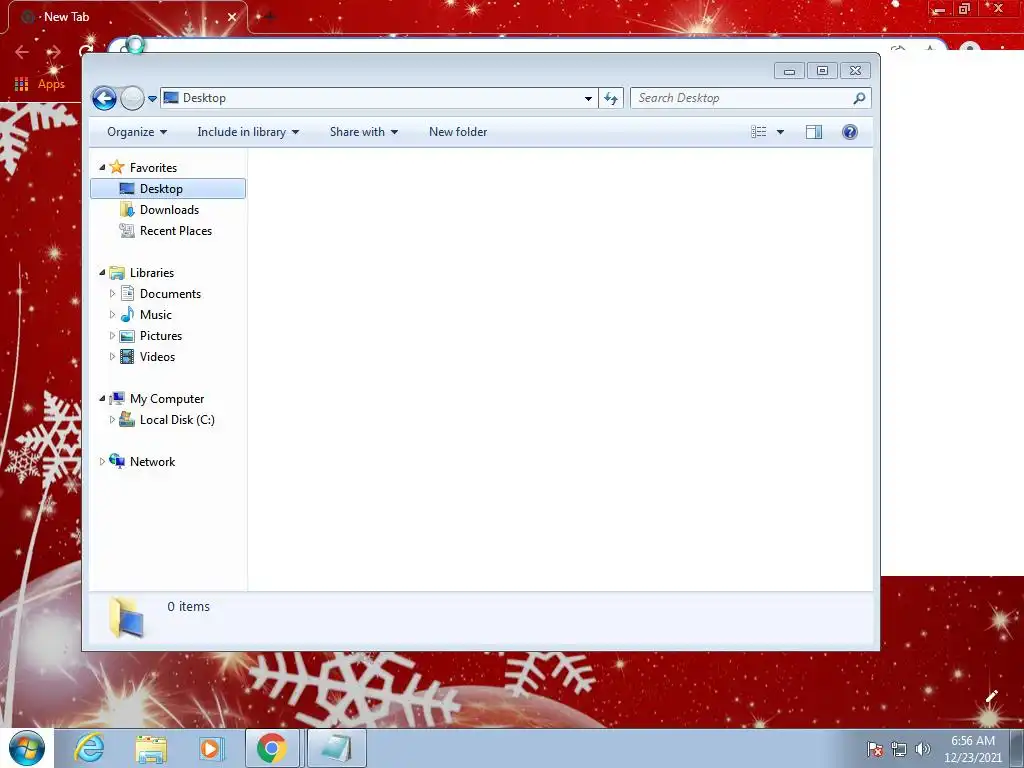This screenshot has height=768, width=1024.
Task: Click the search magnifier icon
Action: (859, 98)
